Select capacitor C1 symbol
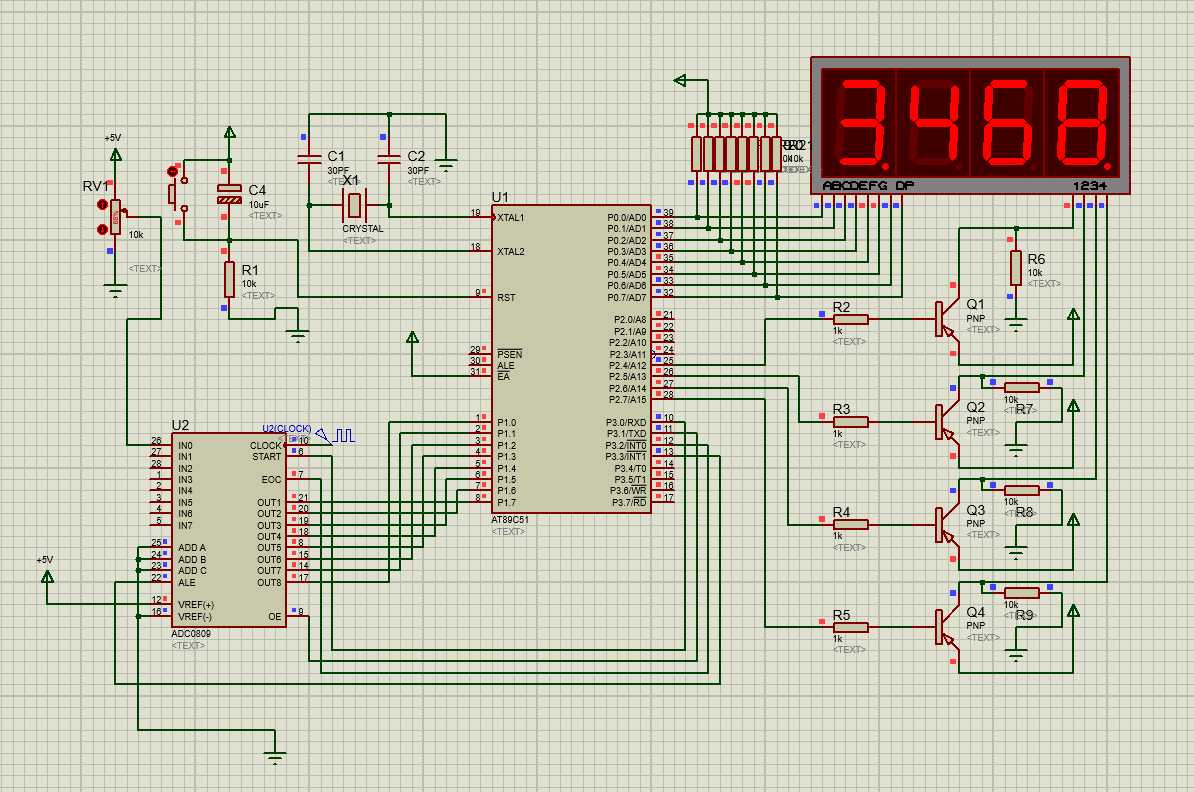1194x792 pixels. coord(309,159)
